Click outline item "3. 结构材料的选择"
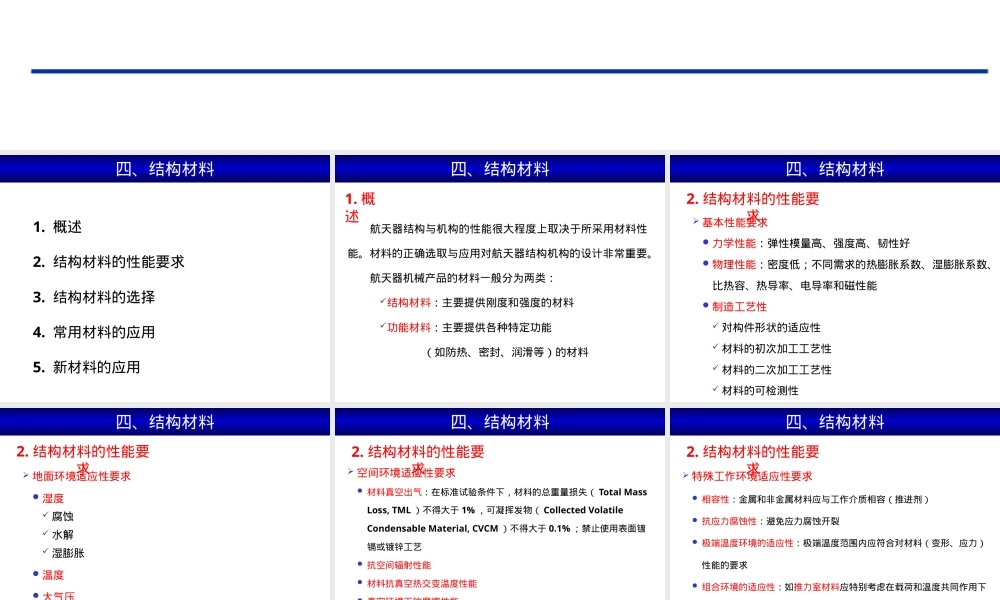 click(94, 297)
